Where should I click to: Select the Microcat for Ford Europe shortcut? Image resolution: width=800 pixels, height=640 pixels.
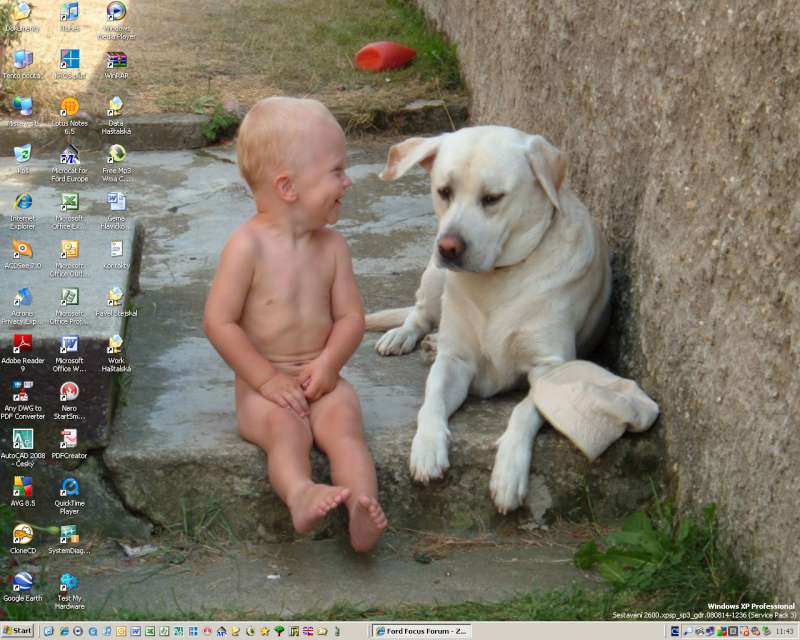point(69,155)
